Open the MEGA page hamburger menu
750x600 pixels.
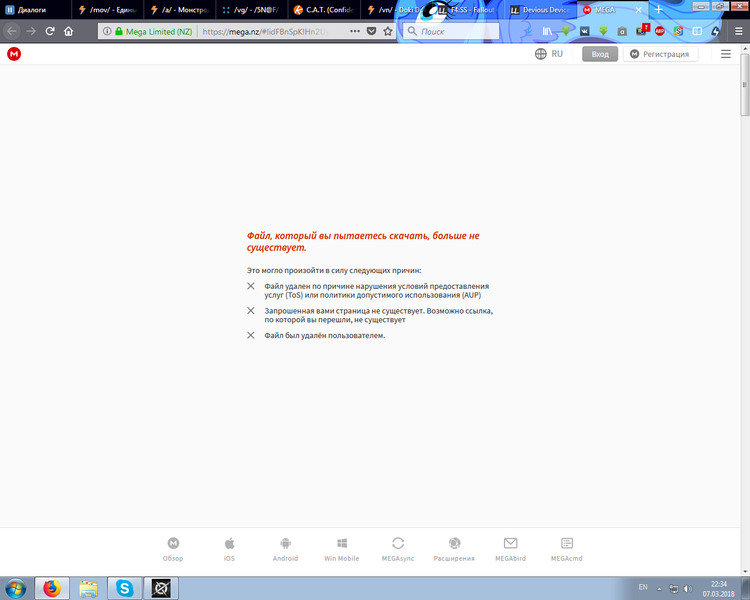(726, 54)
